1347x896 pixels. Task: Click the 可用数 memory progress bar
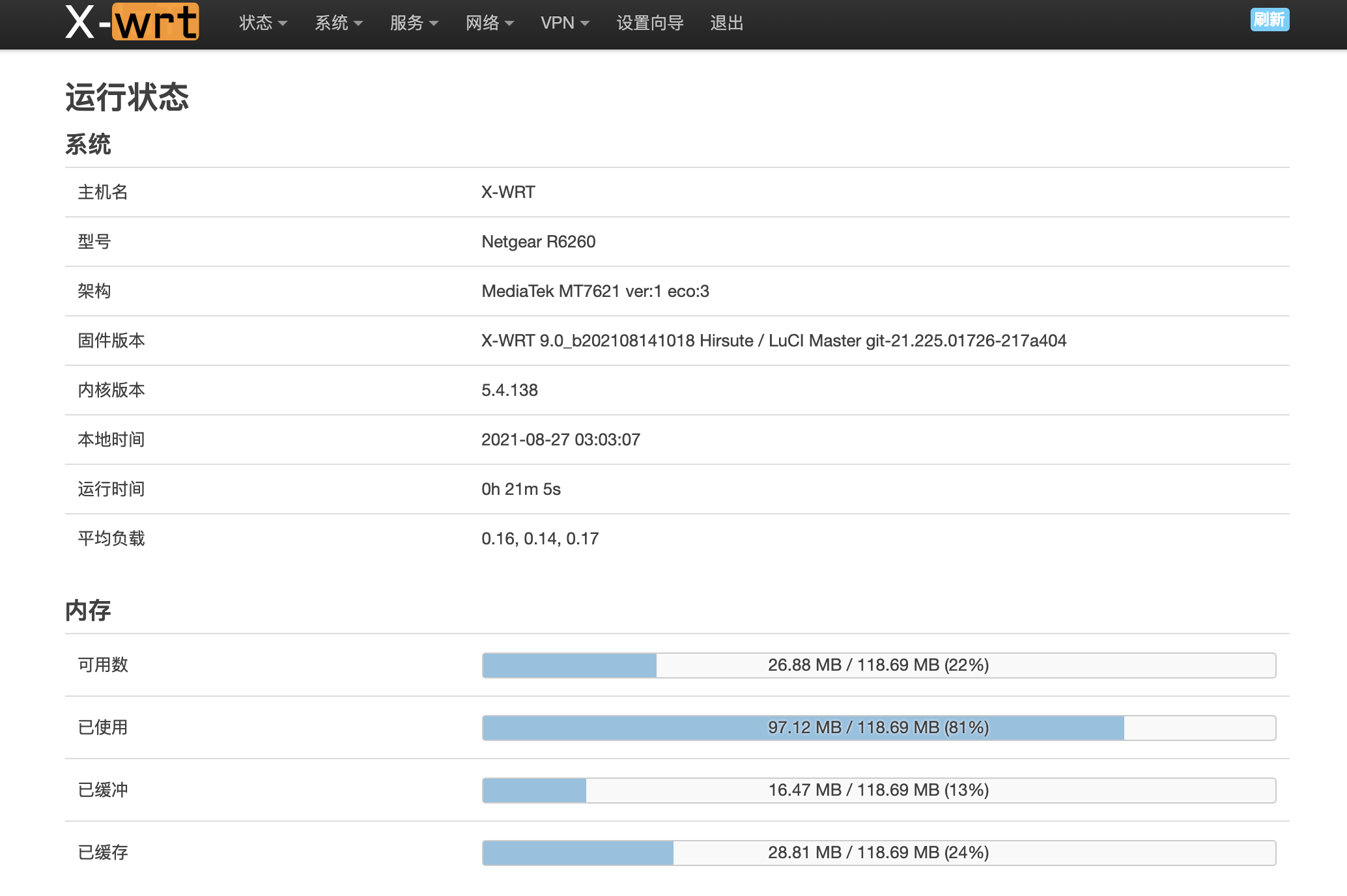878,665
